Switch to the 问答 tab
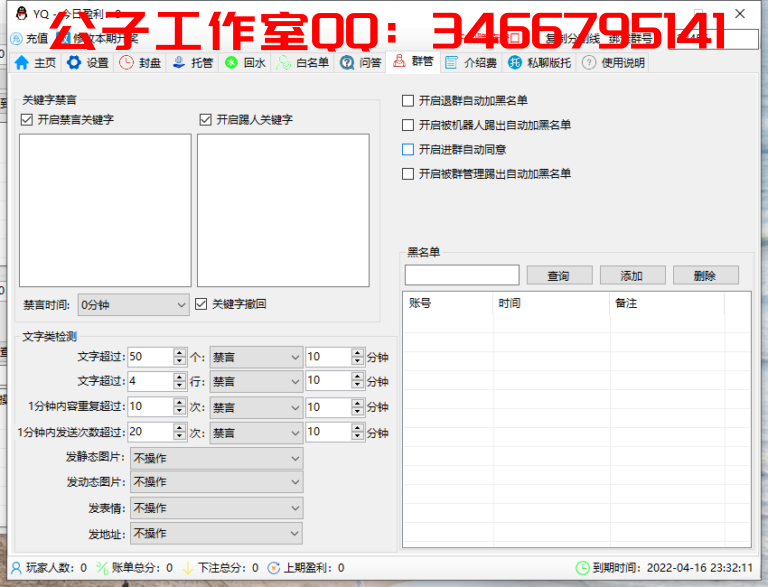This screenshot has width=768, height=587. (360, 63)
